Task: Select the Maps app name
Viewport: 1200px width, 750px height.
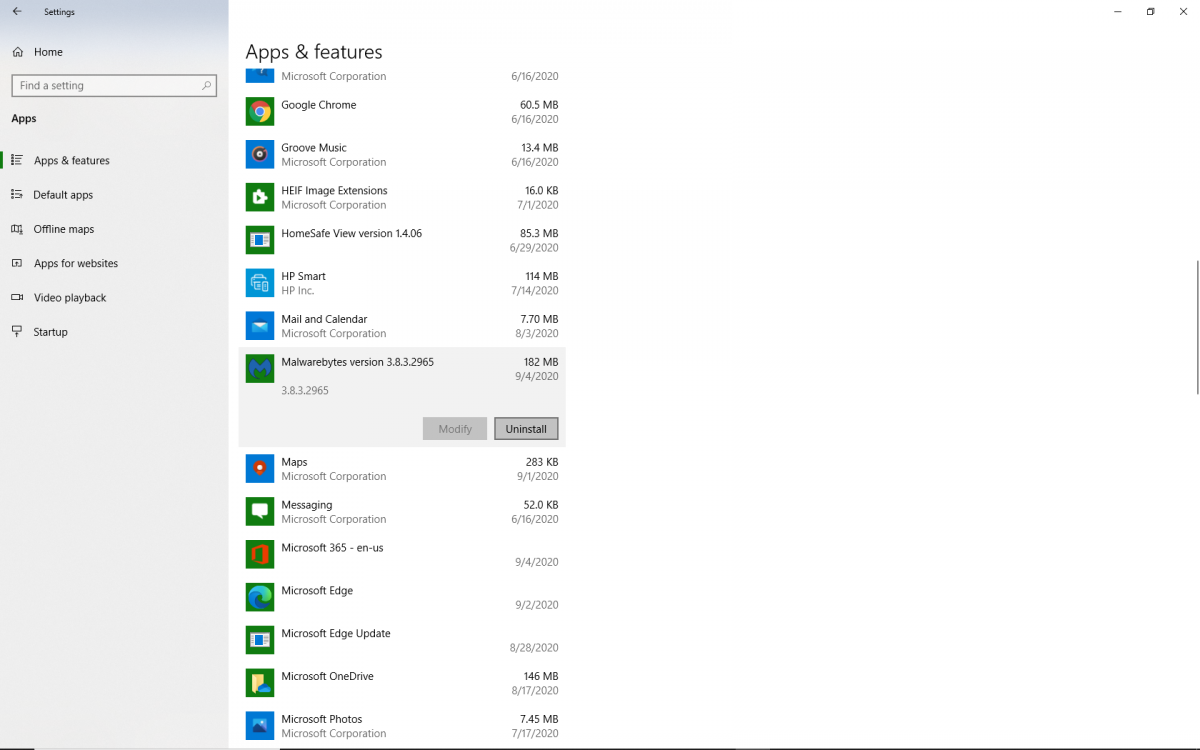Action: point(294,463)
